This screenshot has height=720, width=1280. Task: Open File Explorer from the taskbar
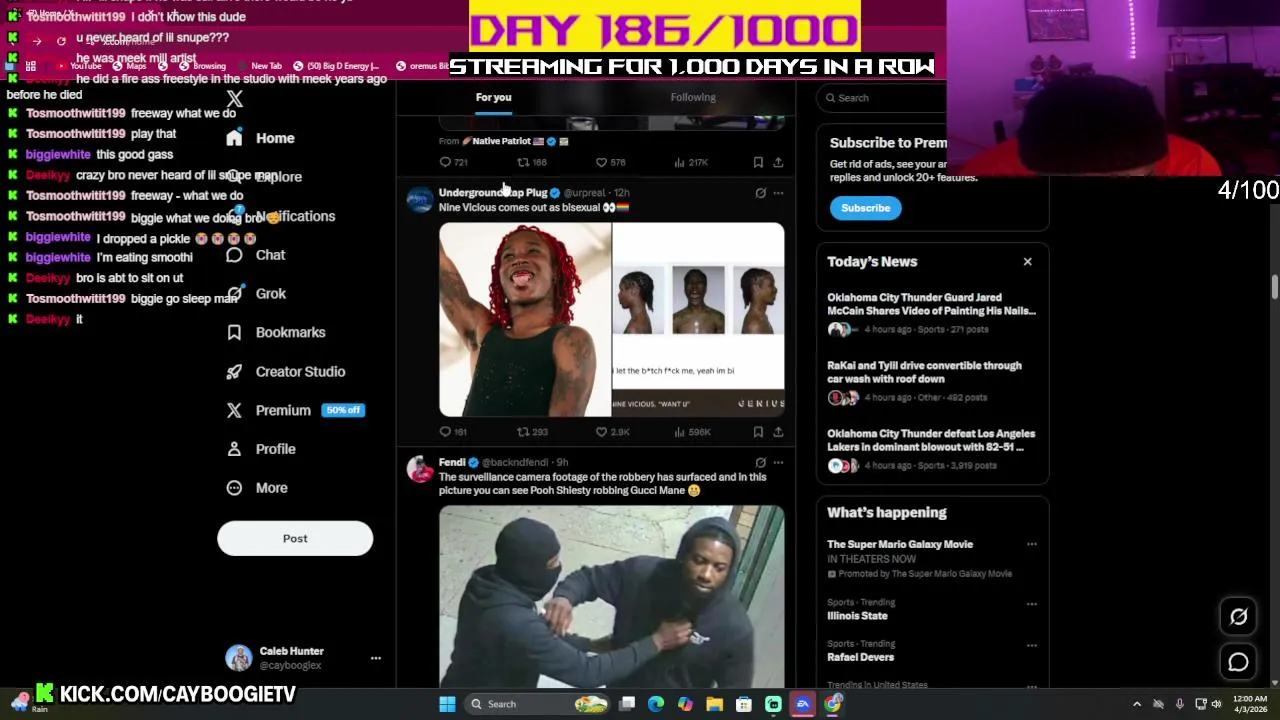714,704
